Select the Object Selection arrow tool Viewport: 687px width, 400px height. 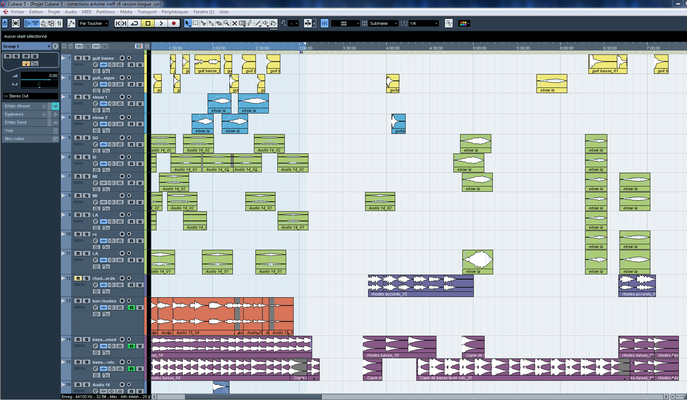[x=188, y=23]
